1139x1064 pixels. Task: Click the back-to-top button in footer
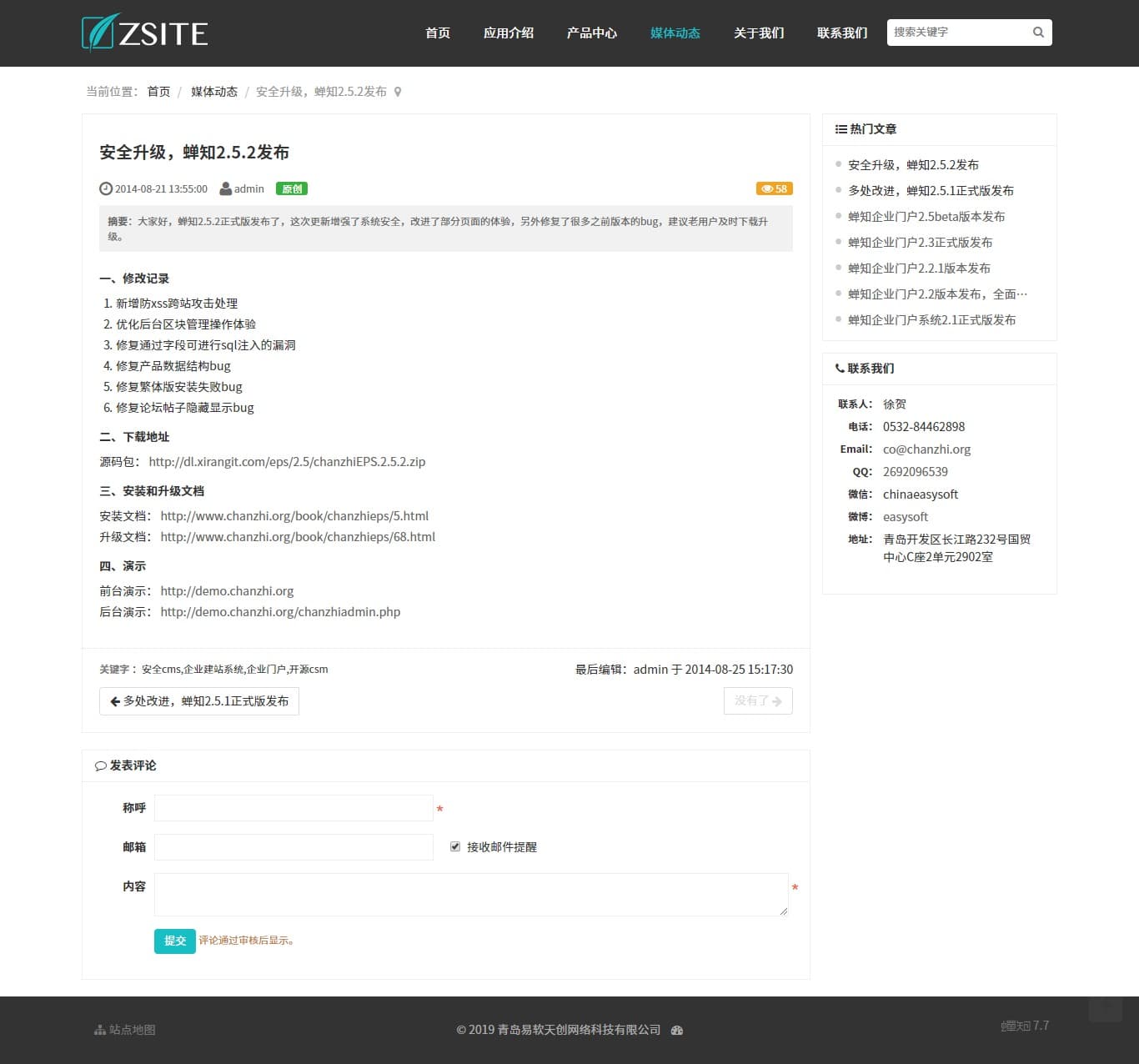pos(1106,1007)
